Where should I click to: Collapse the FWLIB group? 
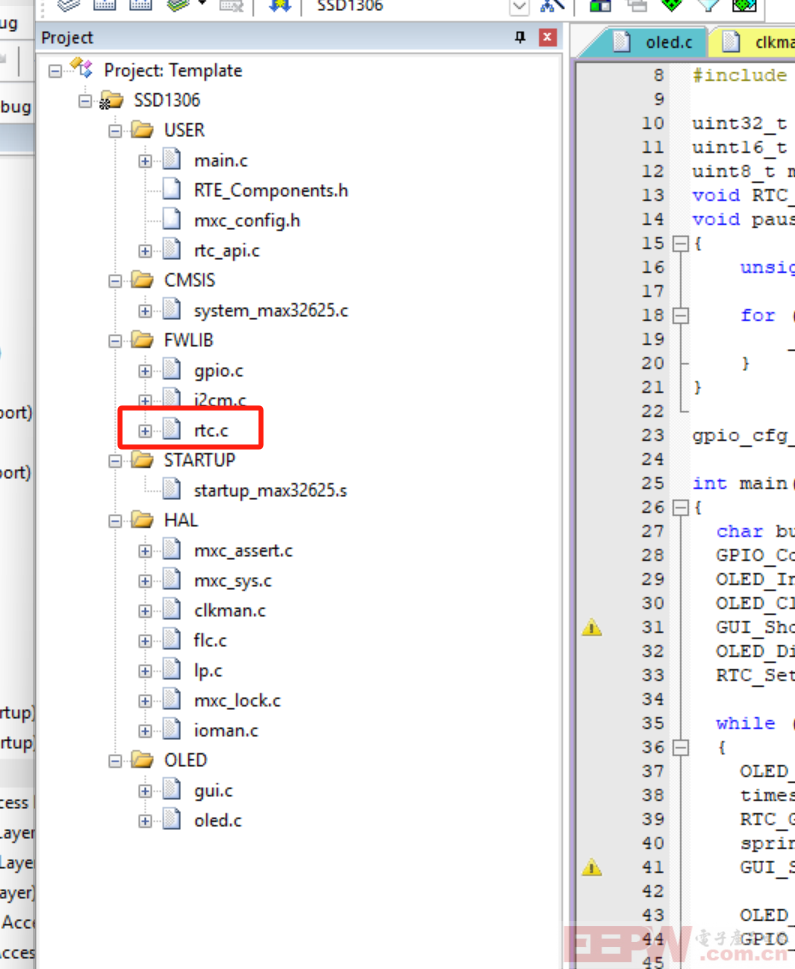click(x=115, y=341)
